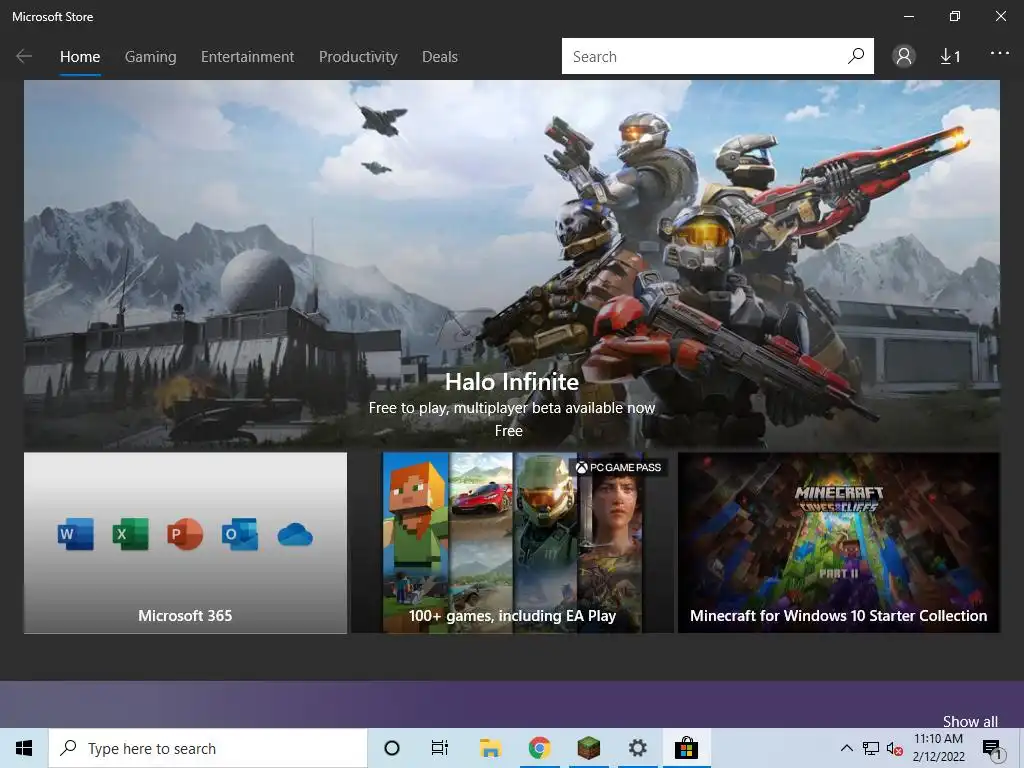1024x768 pixels.
Task: Close the Microsoft Store window
Action: point(1000,16)
